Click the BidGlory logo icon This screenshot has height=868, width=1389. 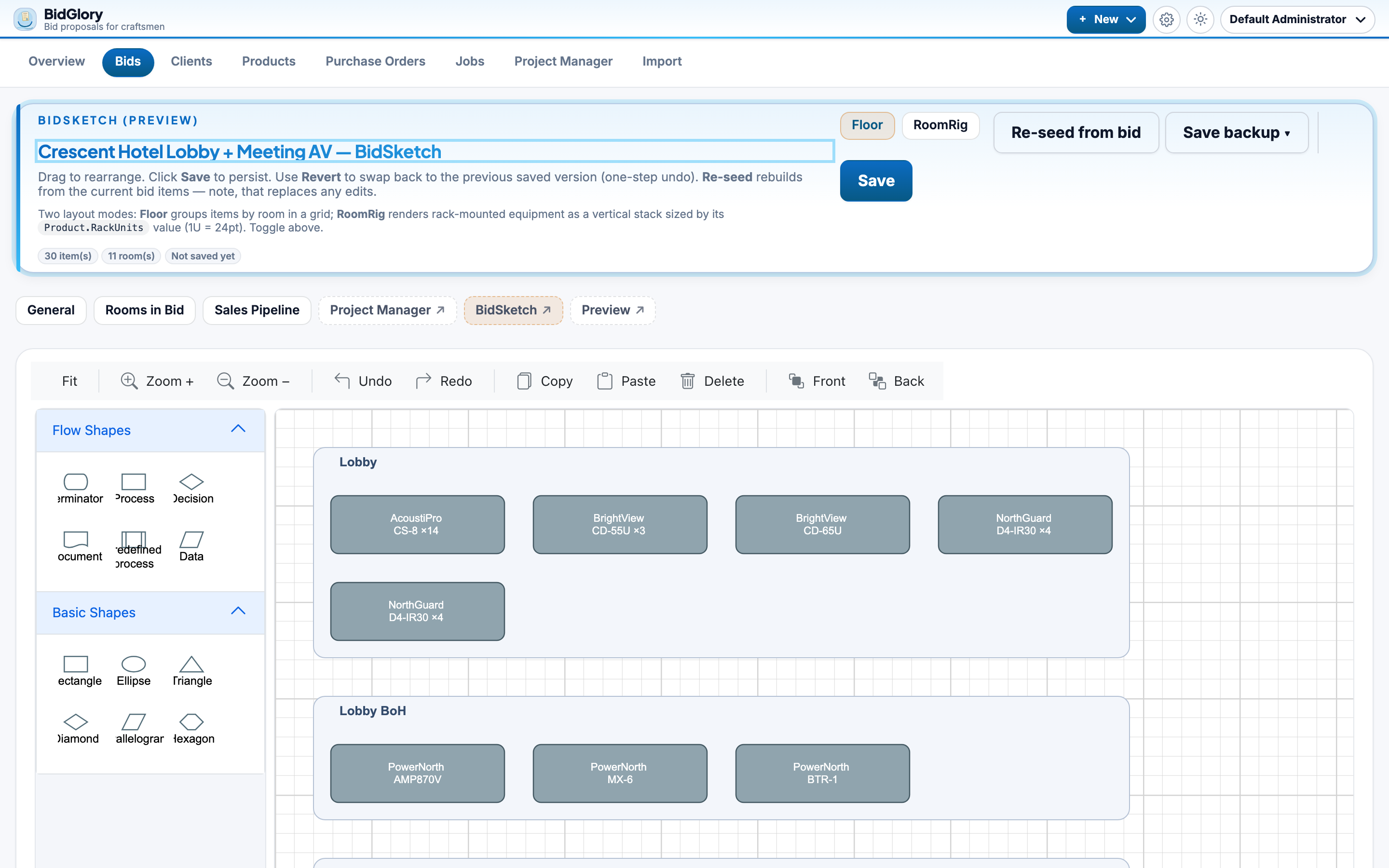pyautogui.click(x=25, y=19)
